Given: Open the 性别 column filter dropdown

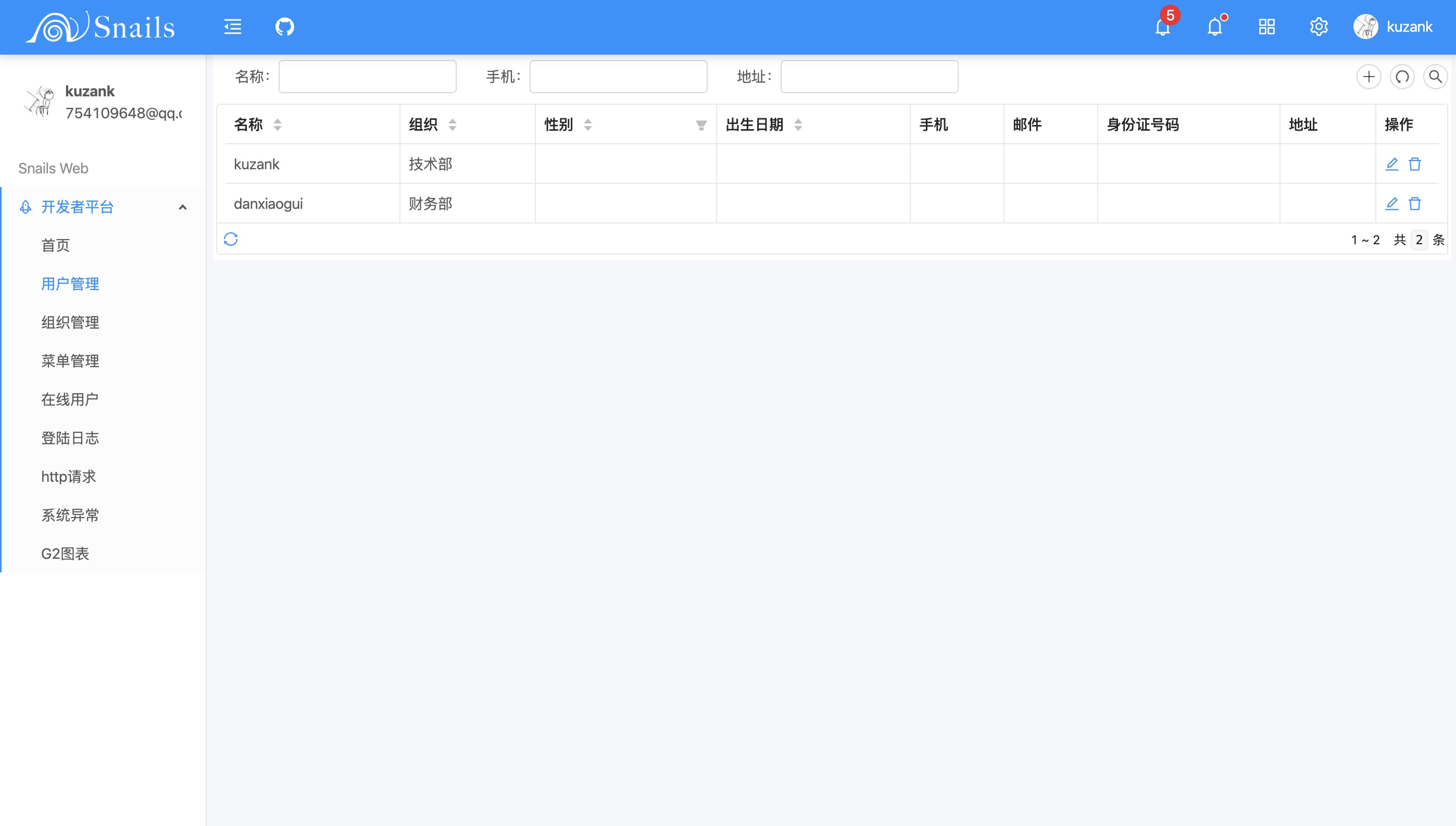Looking at the screenshot, I should 701,126.
